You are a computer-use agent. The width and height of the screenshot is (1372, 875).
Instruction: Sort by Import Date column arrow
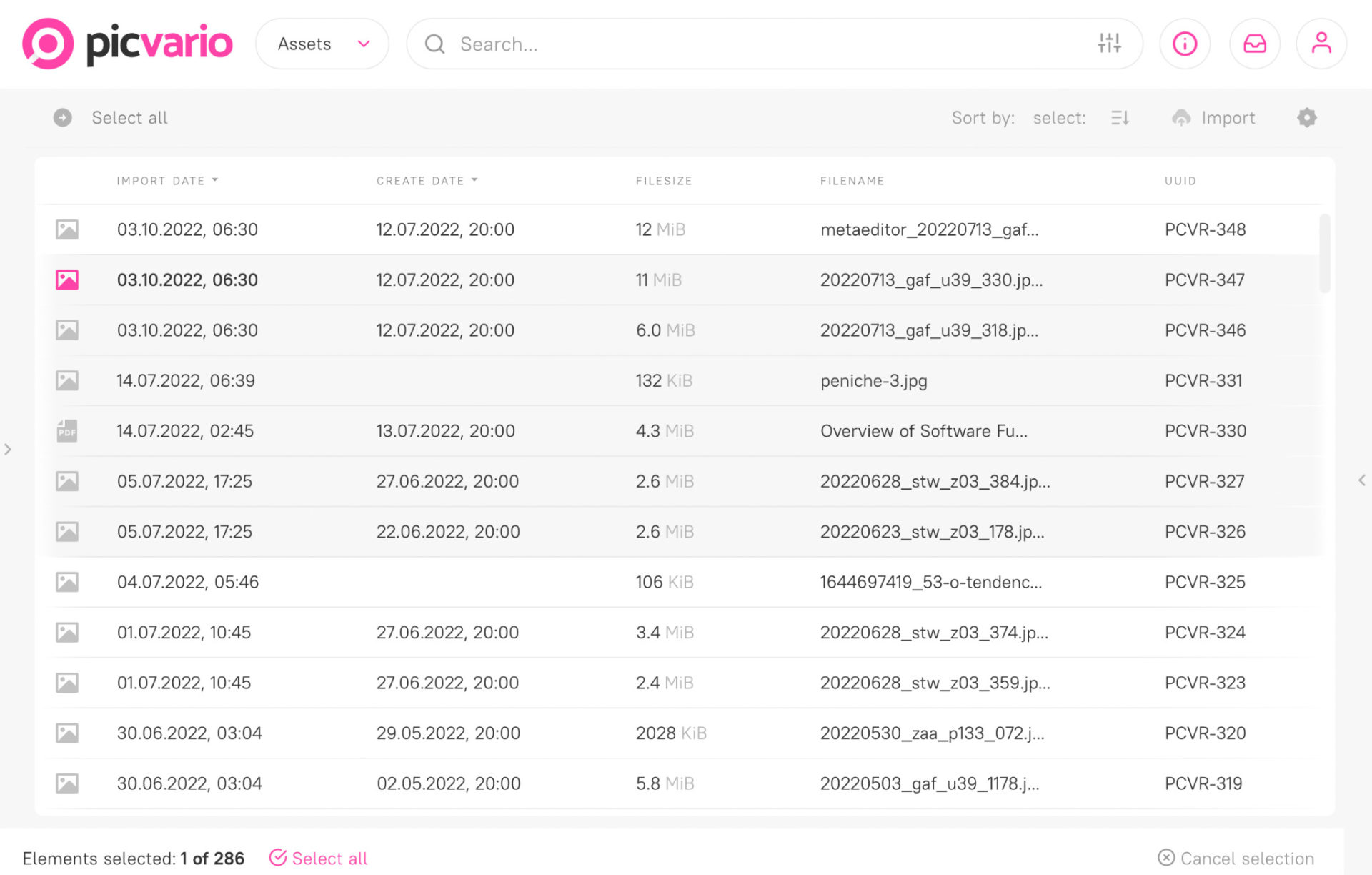click(214, 180)
